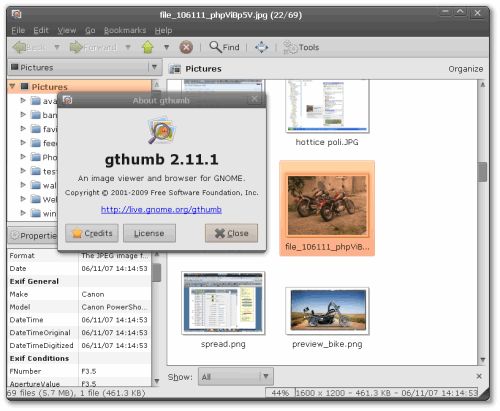Select the 'We' folder icon
Image resolution: width=500 pixels, height=411 pixels.
click(x=36, y=199)
